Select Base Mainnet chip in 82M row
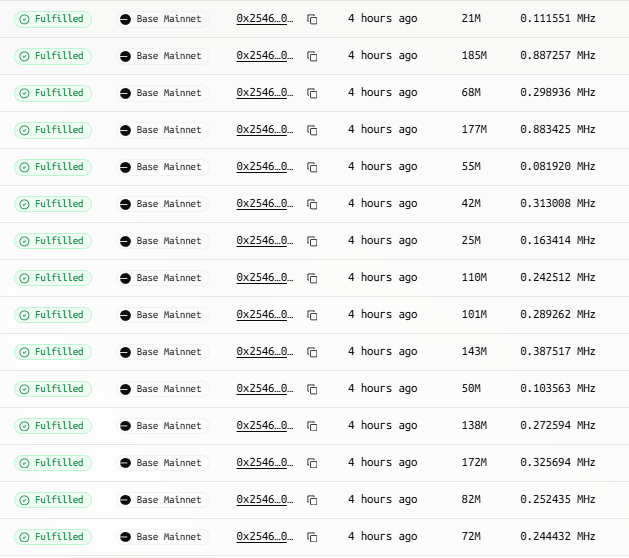The width and height of the screenshot is (629, 558). click(163, 500)
